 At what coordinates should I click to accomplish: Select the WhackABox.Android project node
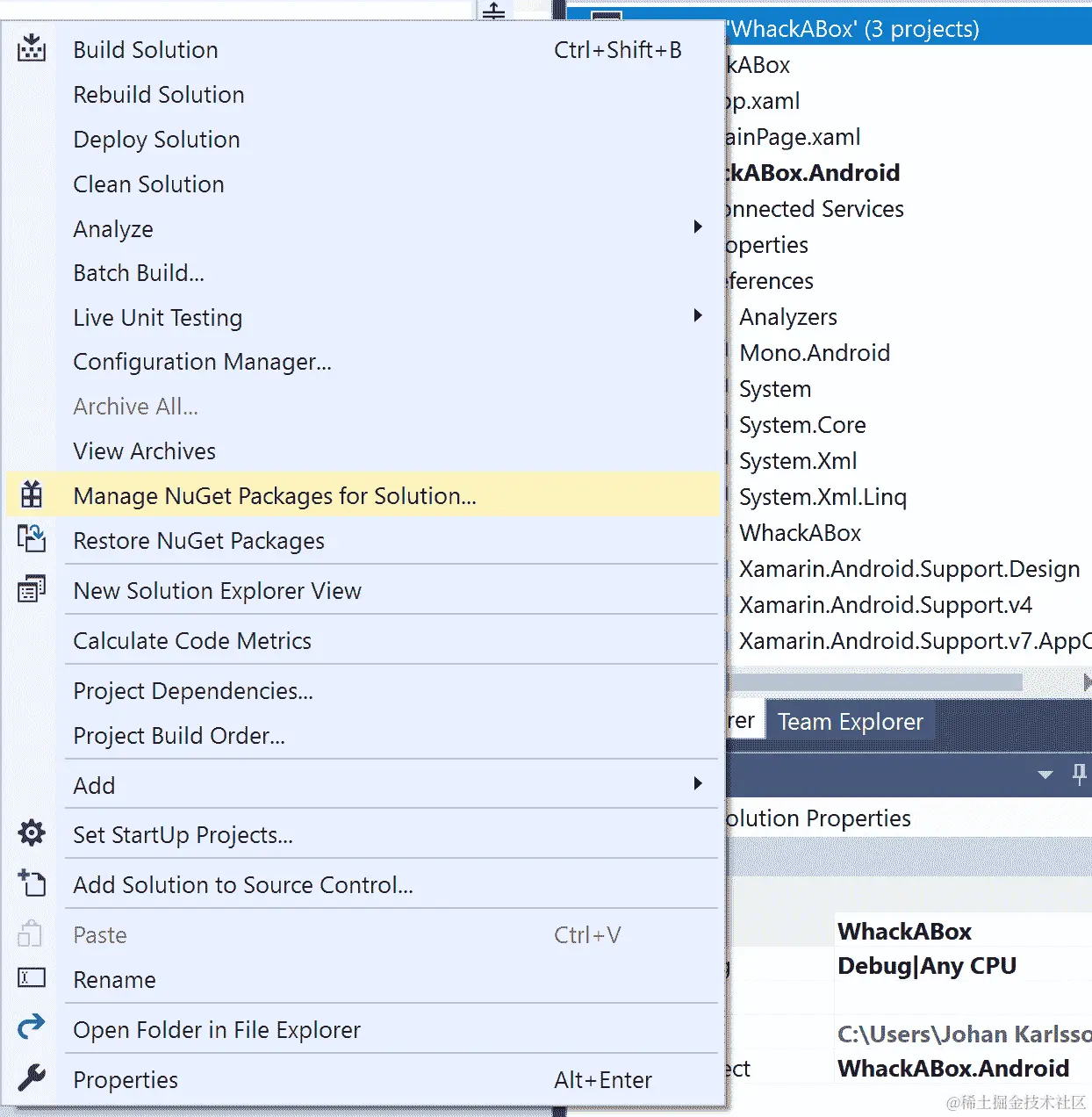(x=813, y=173)
